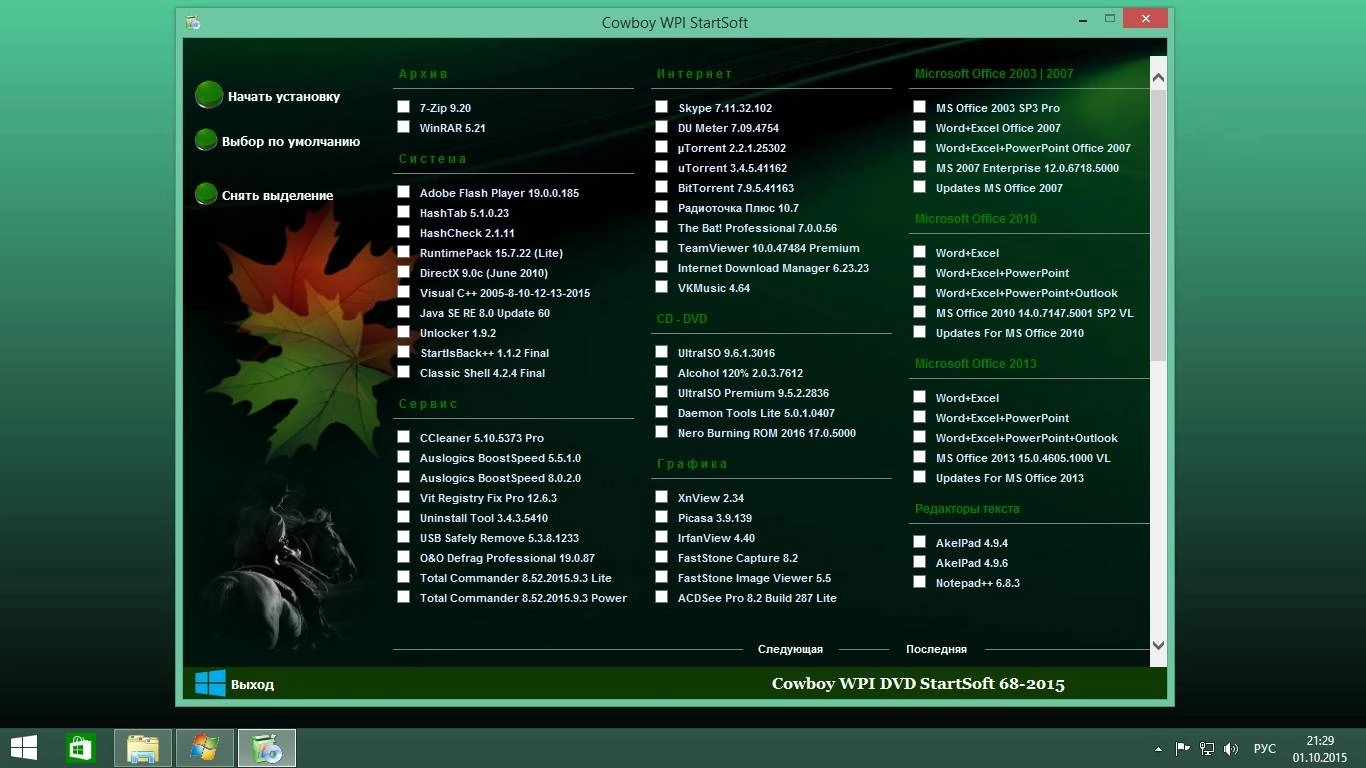Click the Последняя page link

point(936,649)
